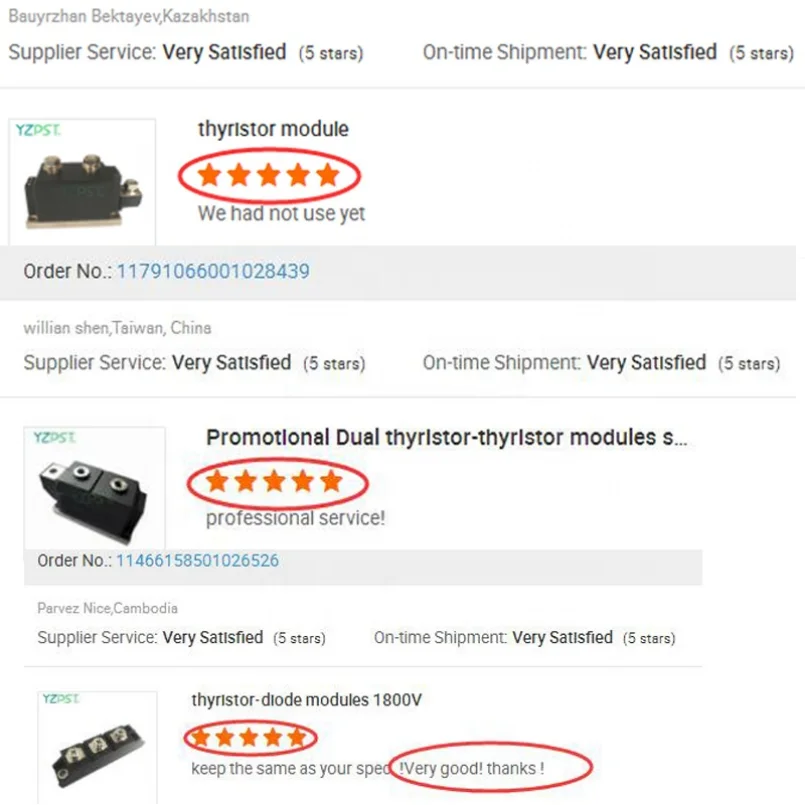
Task: Click reviewer name Bauyrzhan Bektayev, Kazakhstan
Action: pyautogui.click(x=129, y=17)
